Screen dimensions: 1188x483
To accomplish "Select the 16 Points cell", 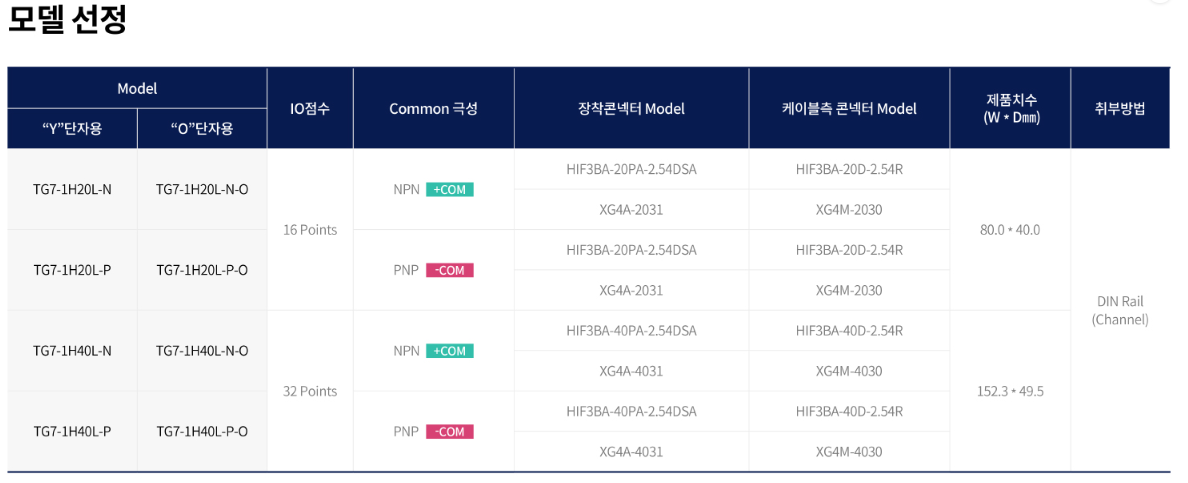I will pyautogui.click(x=310, y=230).
